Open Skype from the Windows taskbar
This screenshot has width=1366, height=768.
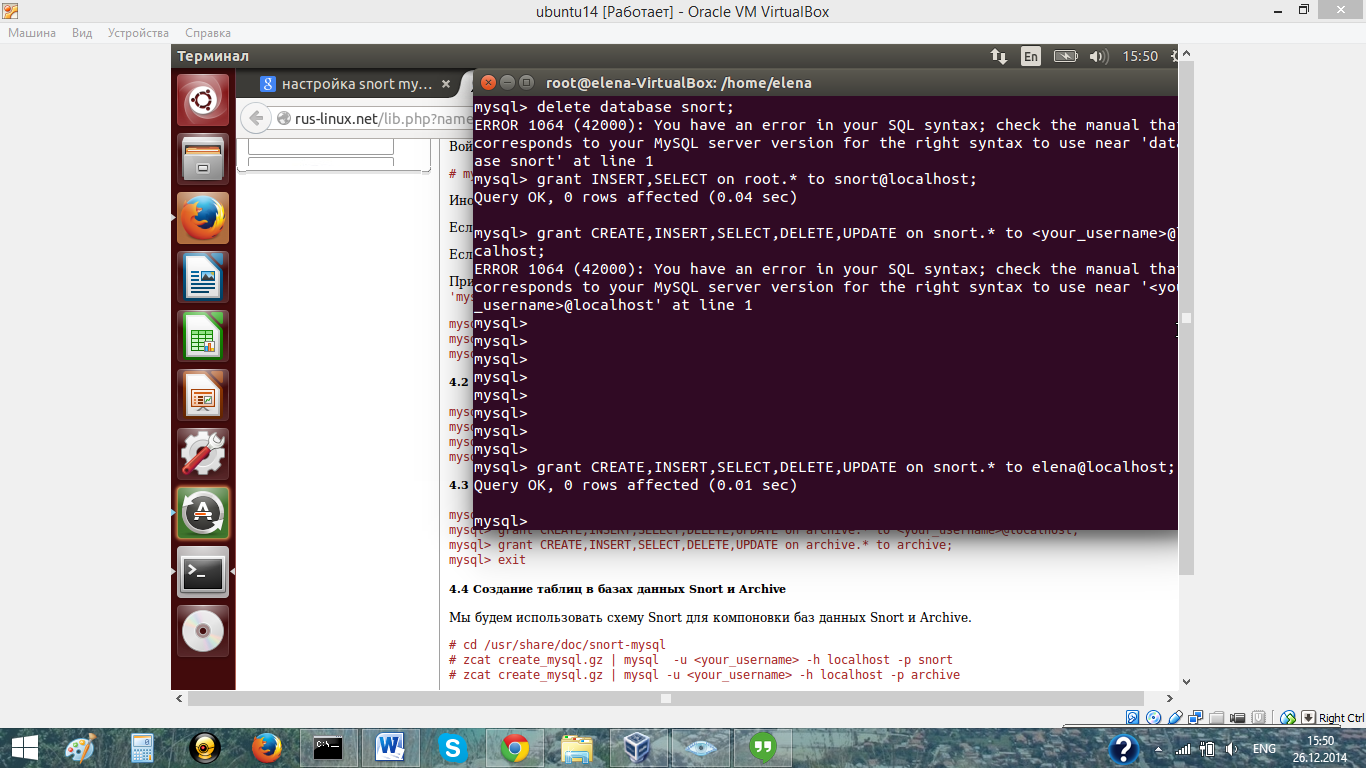(x=452, y=748)
